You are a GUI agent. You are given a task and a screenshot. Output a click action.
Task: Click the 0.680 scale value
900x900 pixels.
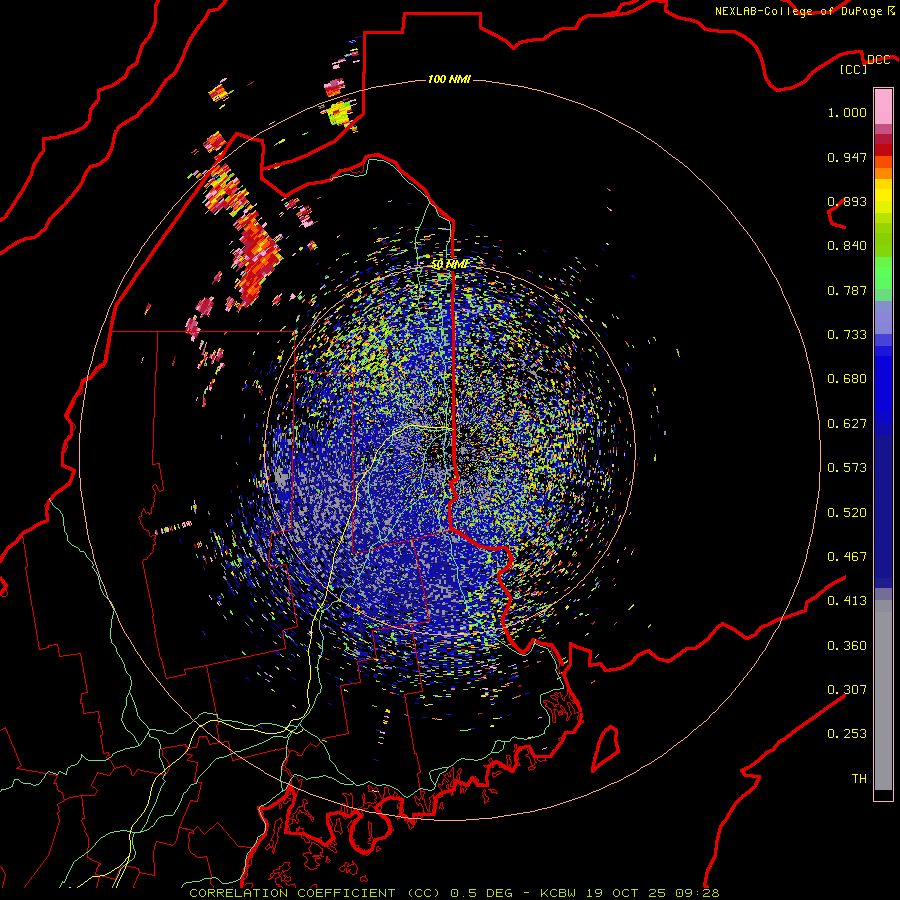(847, 379)
